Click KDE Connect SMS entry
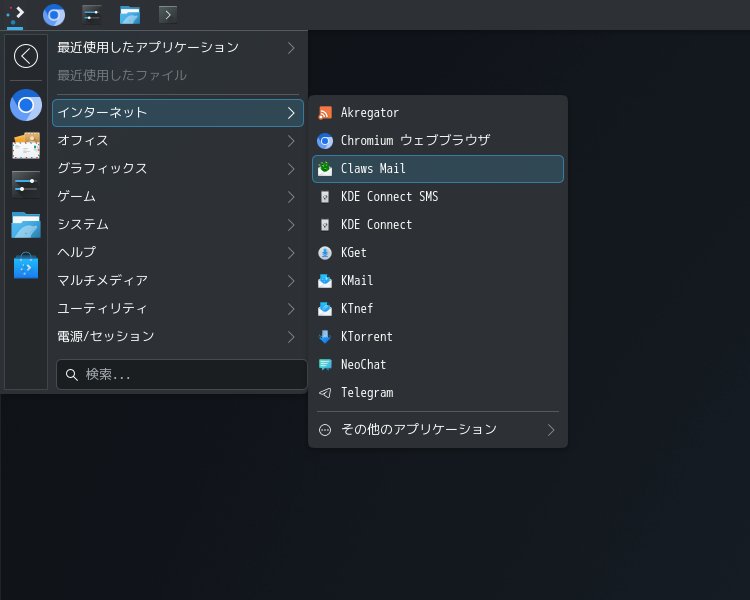The image size is (750, 600). click(389, 197)
